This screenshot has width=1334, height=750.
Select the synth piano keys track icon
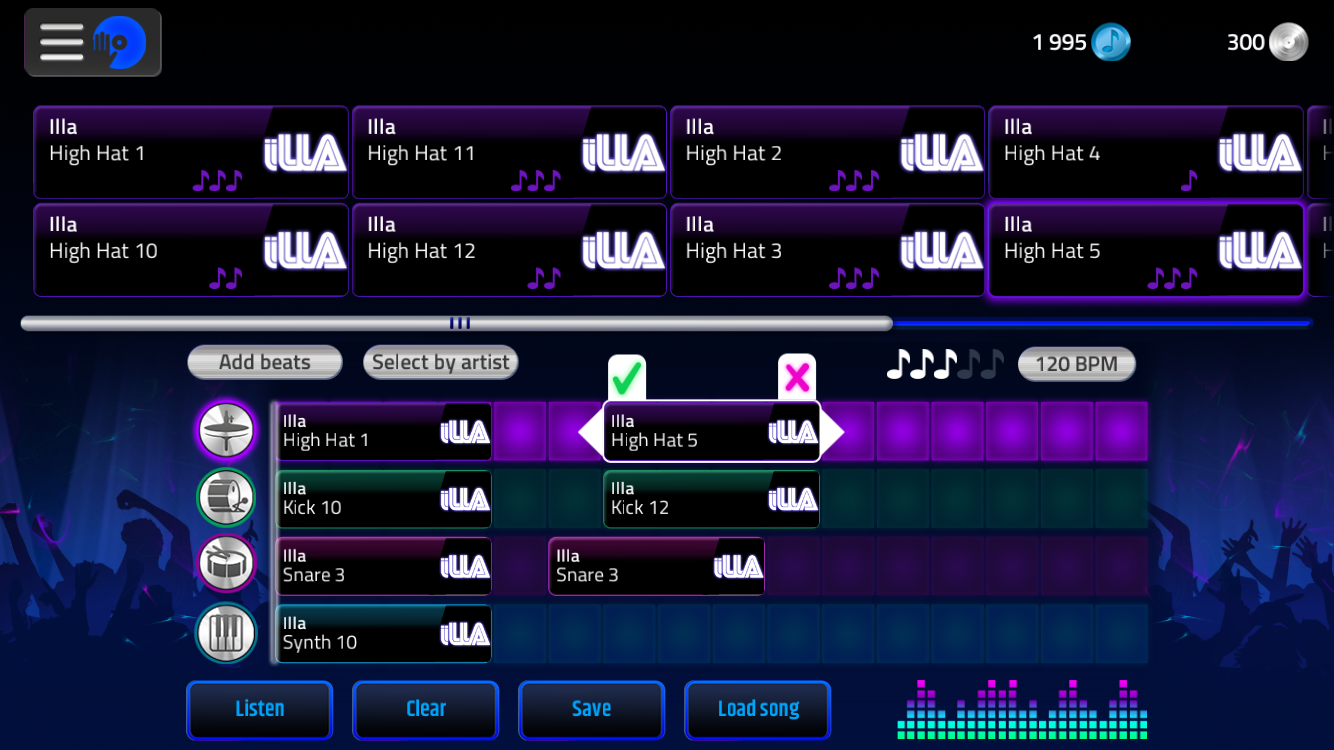coord(226,633)
